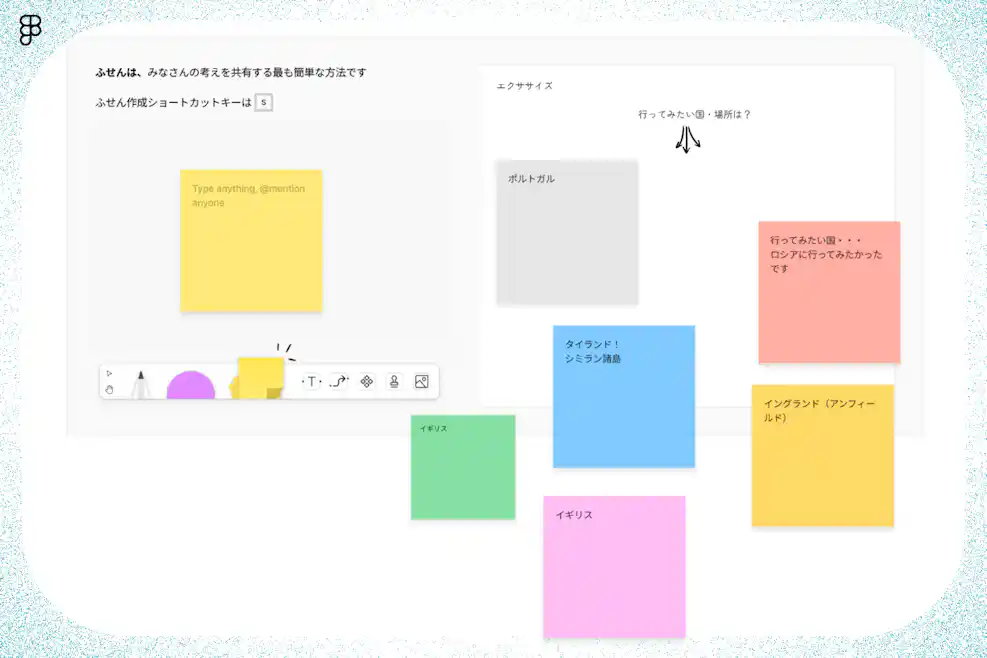Switch to the hand tool

pyautogui.click(x=110, y=390)
